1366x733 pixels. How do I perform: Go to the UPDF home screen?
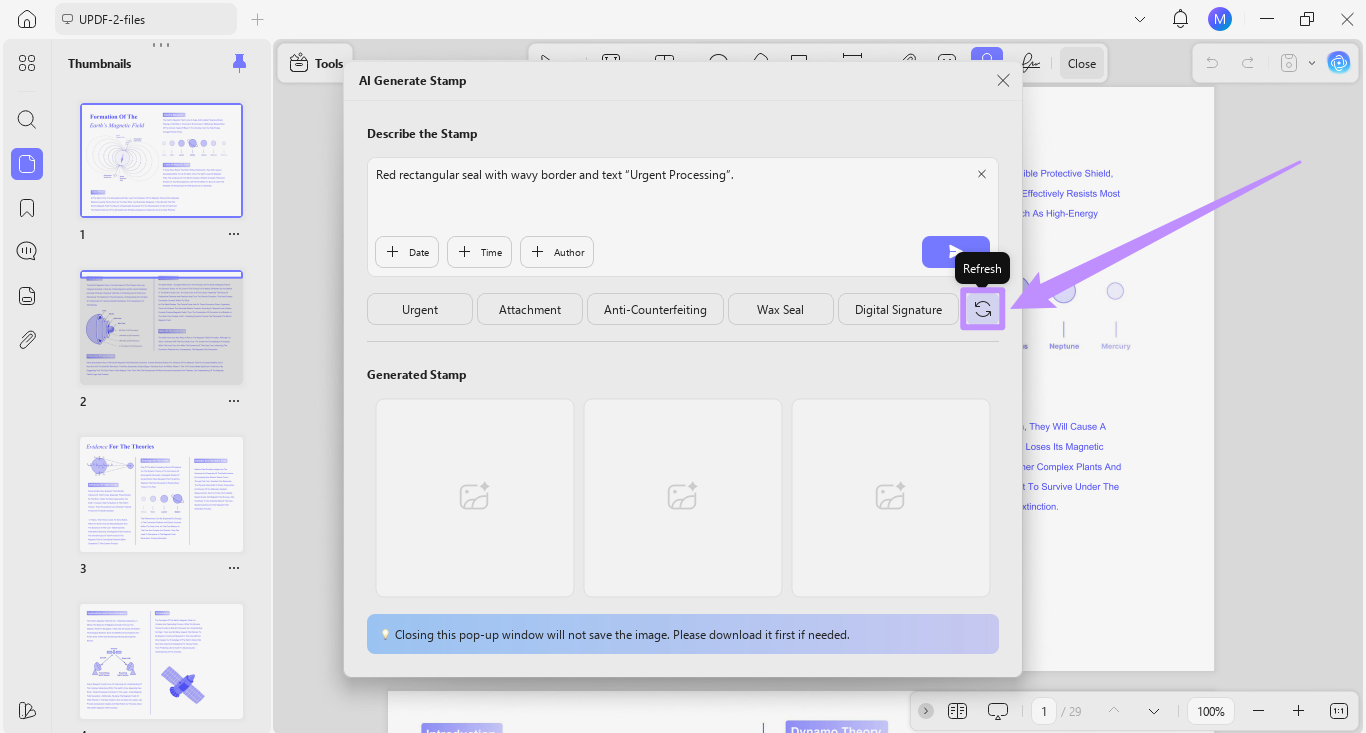click(27, 19)
